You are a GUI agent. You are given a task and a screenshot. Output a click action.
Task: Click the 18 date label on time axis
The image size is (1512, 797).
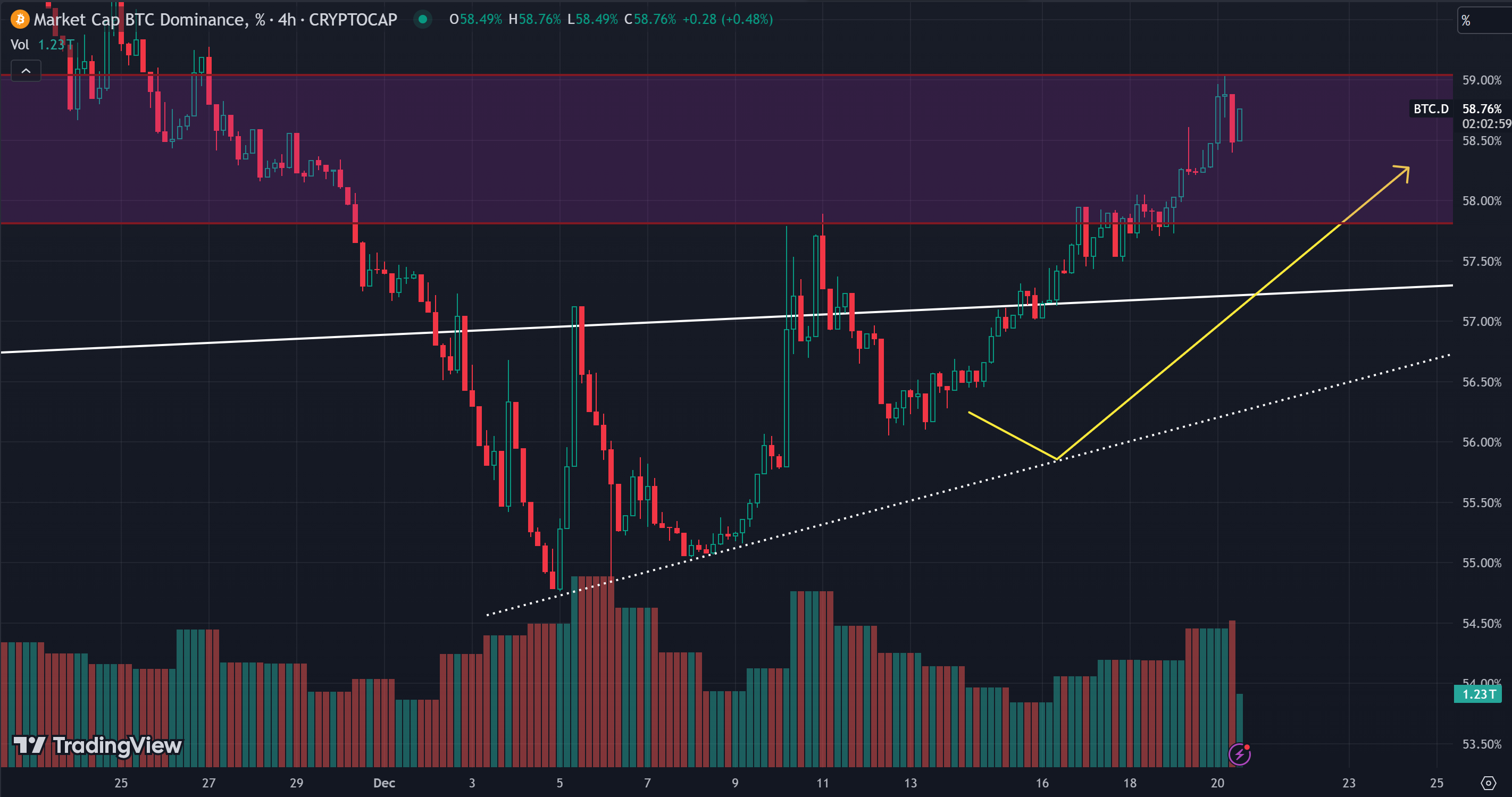click(x=1130, y=783)
